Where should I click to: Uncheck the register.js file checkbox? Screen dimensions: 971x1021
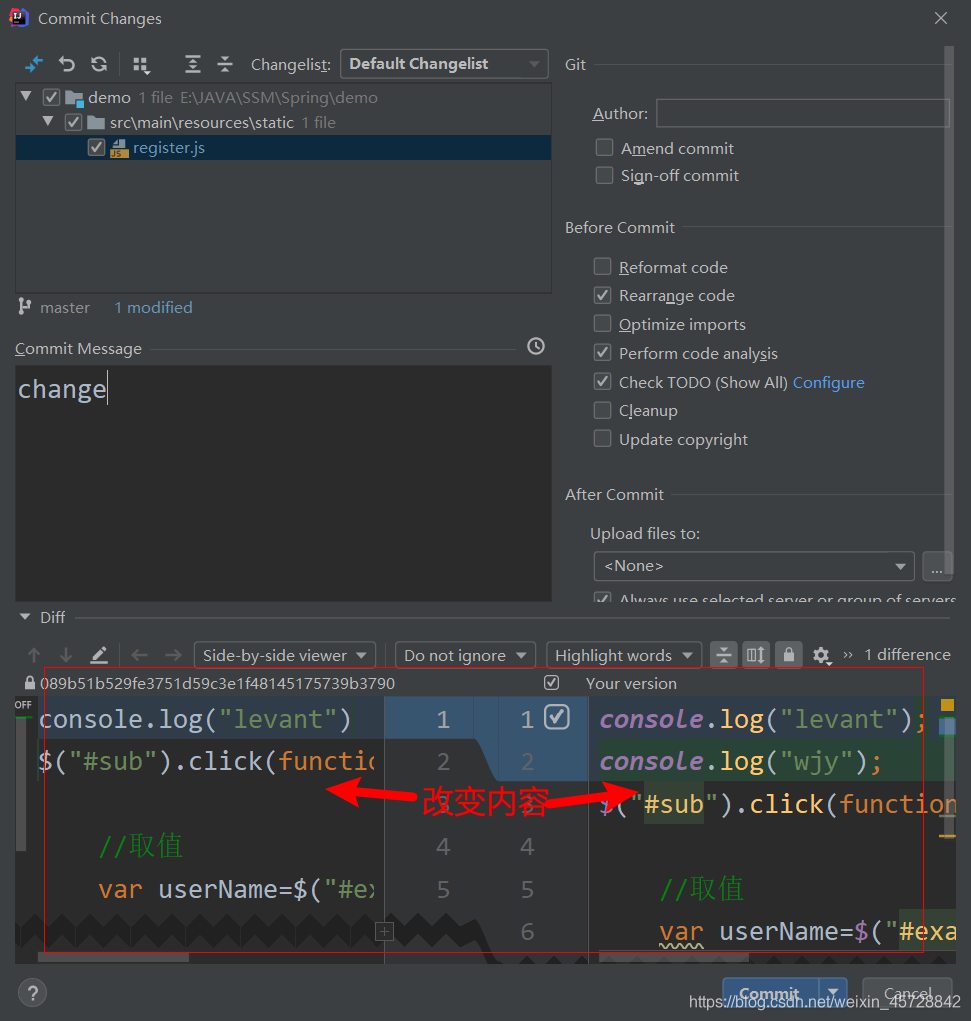pos(96,148)
